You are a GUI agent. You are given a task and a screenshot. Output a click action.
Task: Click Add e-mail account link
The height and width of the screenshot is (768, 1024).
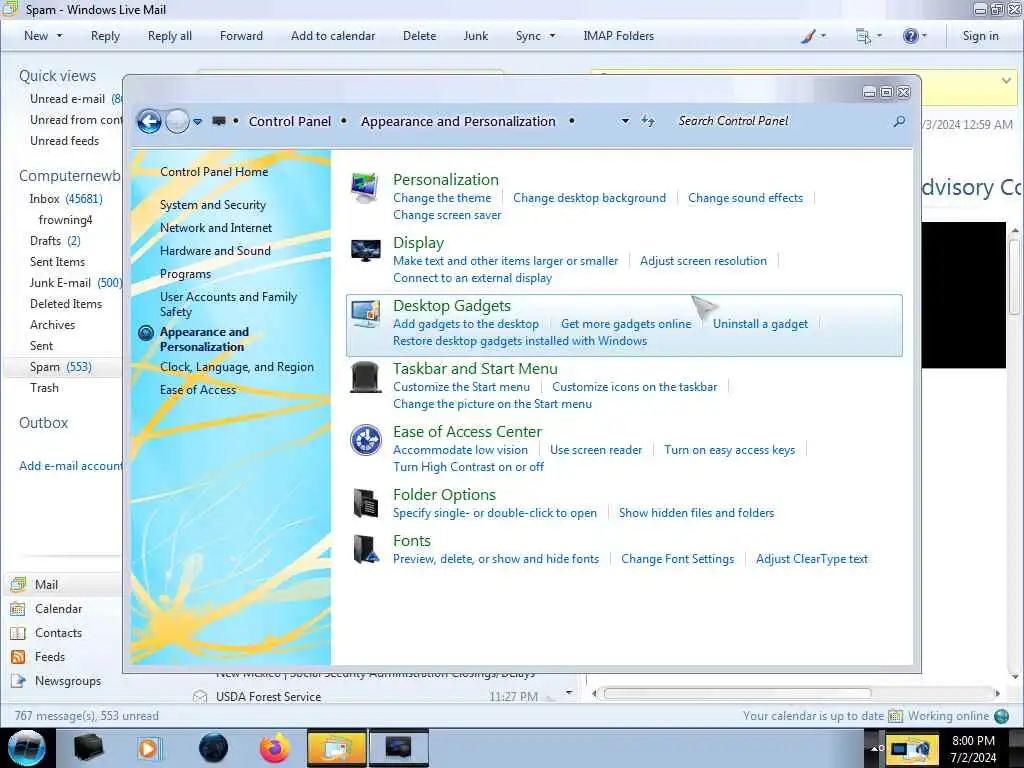pos(71,466)
